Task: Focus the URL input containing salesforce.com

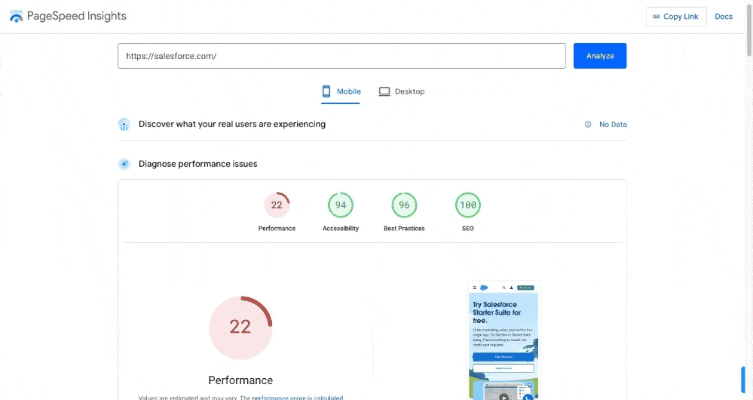Action: click(x=341, y=56)
